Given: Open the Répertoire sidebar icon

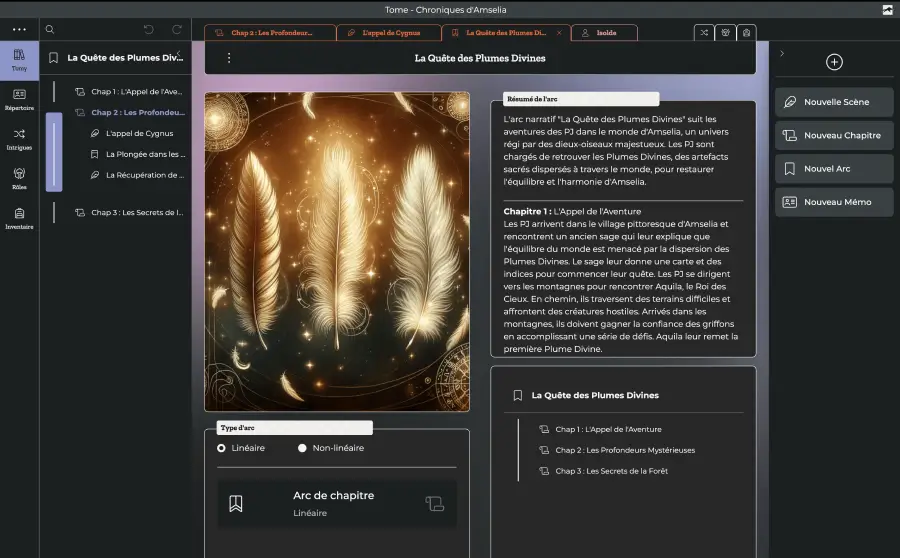Looking at the screenshot, I should (x=19, y=99).
